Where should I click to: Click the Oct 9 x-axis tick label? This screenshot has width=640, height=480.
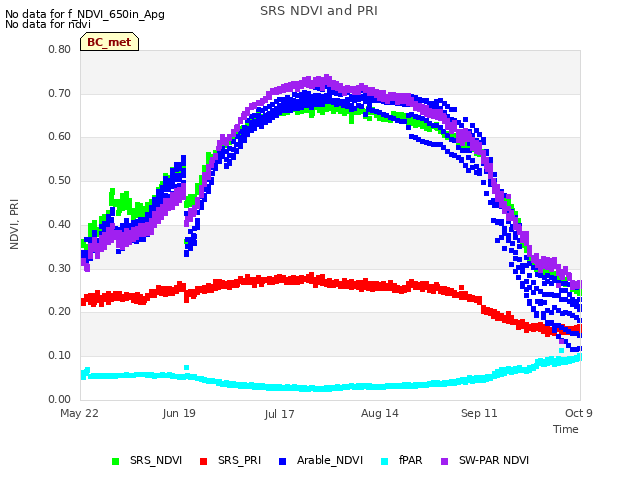(578, 413)
